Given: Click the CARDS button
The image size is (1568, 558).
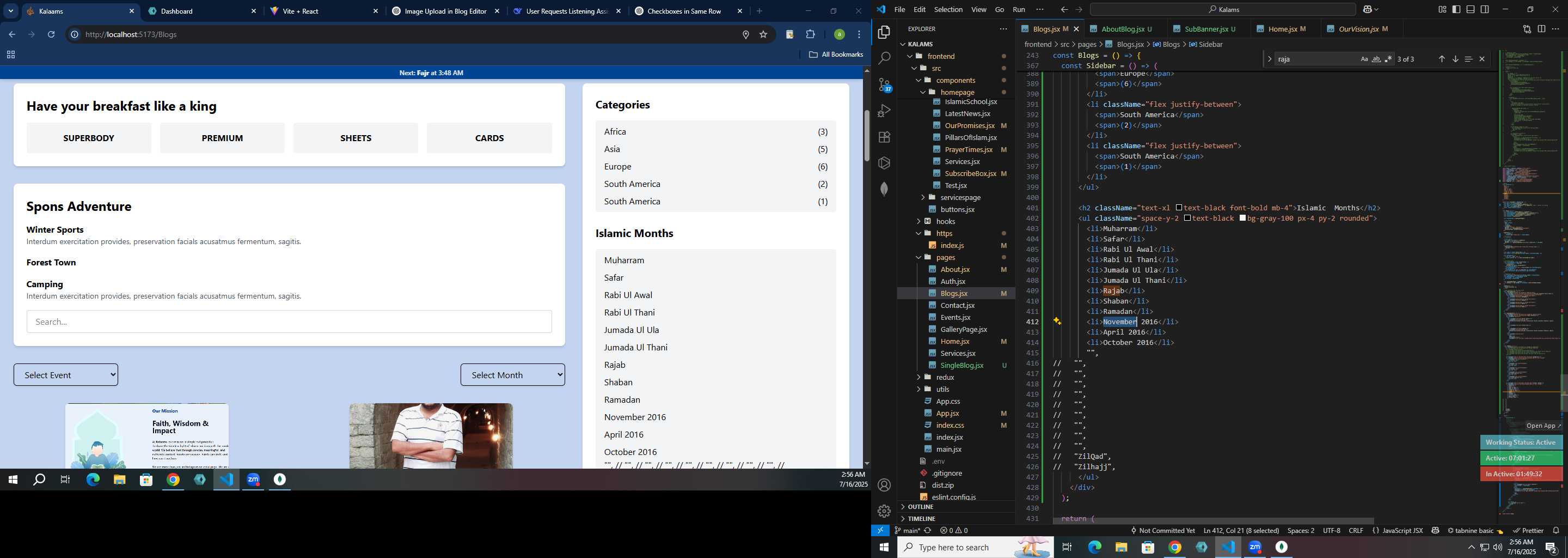Looking at the screenshot, I should (x=489, y=138).
